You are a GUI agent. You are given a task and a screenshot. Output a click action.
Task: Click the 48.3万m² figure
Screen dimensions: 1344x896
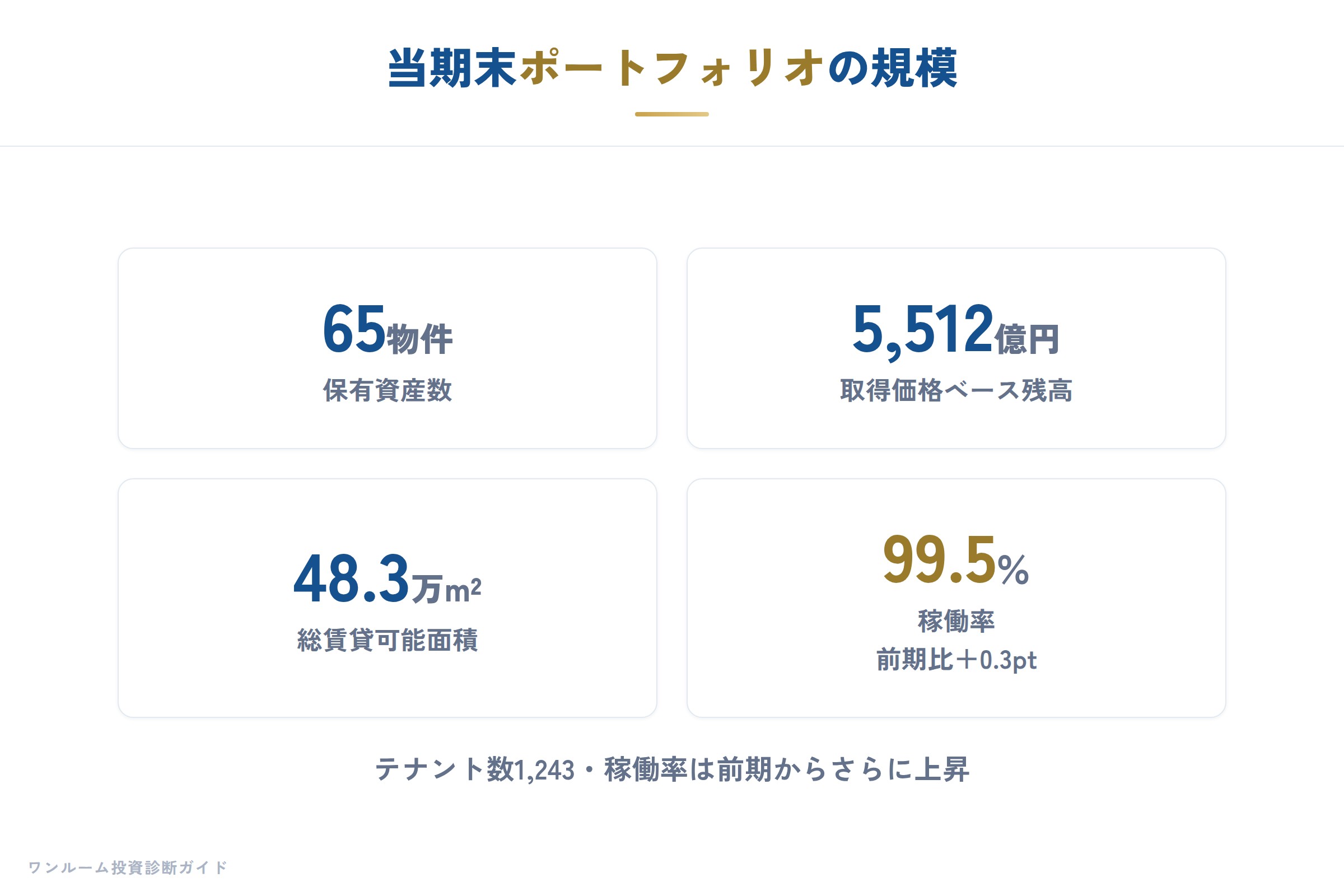pos(388,578)
